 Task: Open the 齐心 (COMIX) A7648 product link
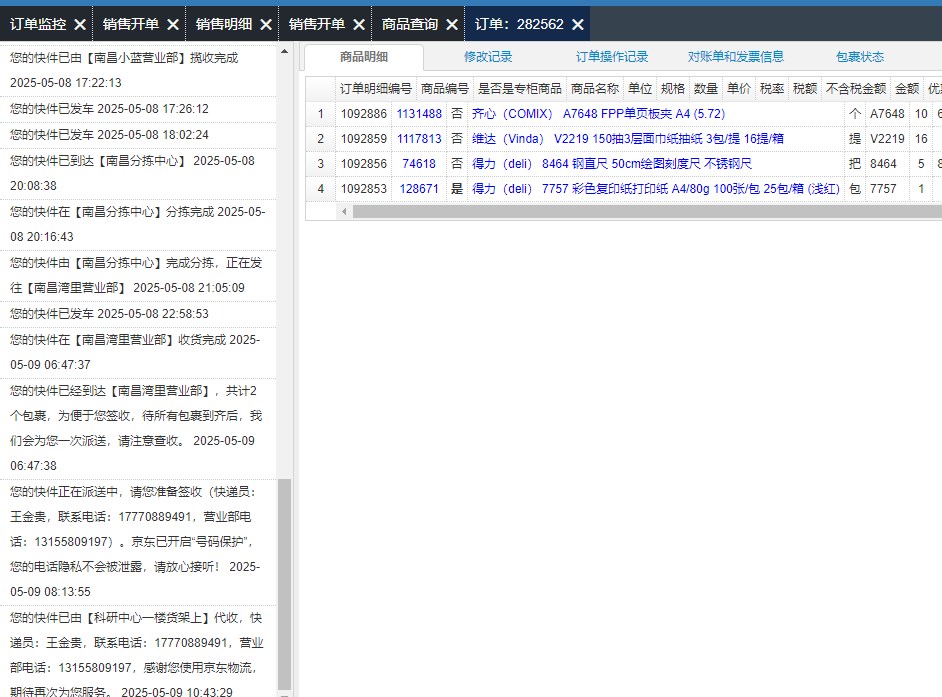[x=598, y=114]
